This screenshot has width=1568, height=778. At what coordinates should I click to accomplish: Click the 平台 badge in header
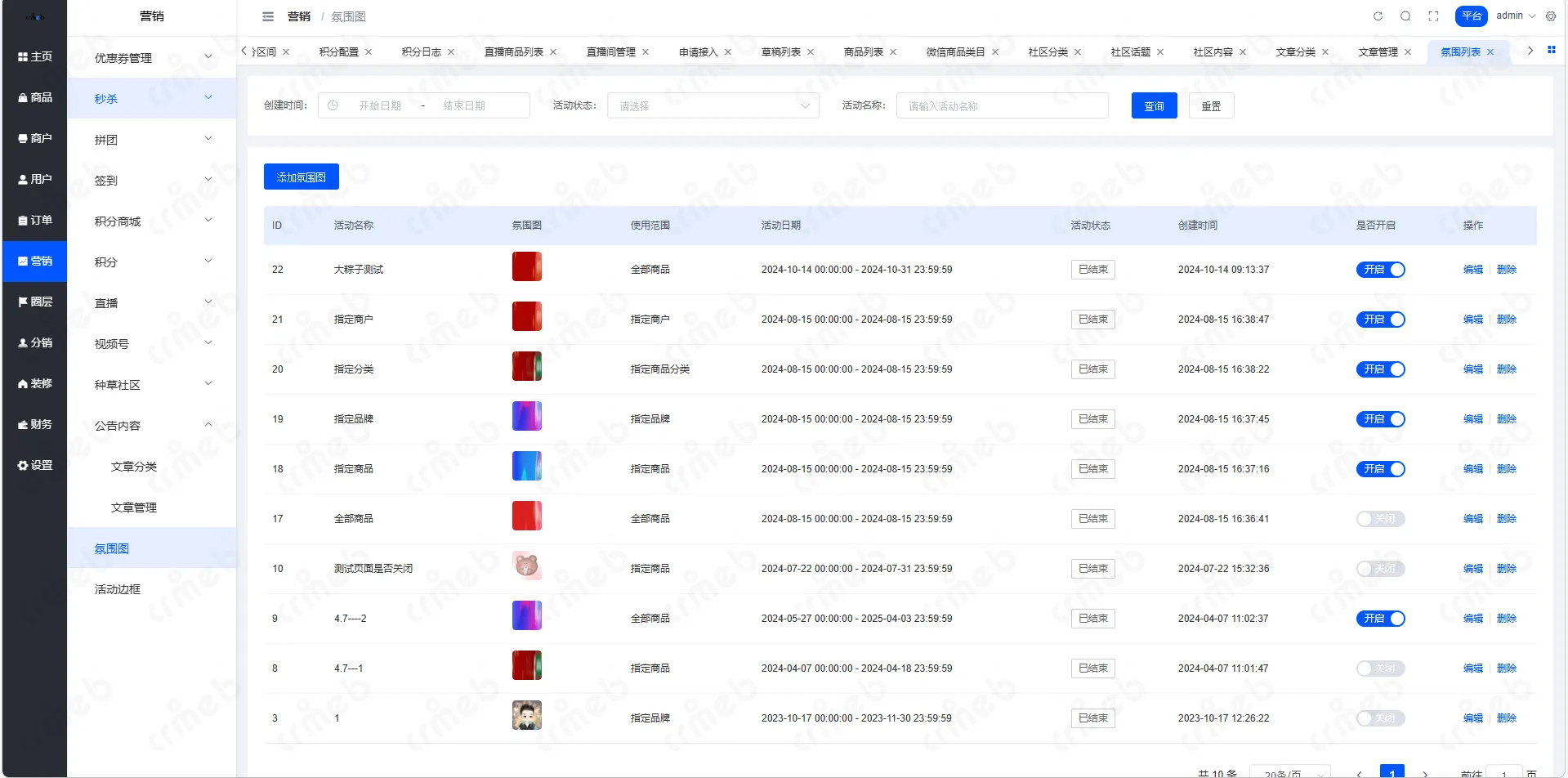click(x=1472, y=16)
